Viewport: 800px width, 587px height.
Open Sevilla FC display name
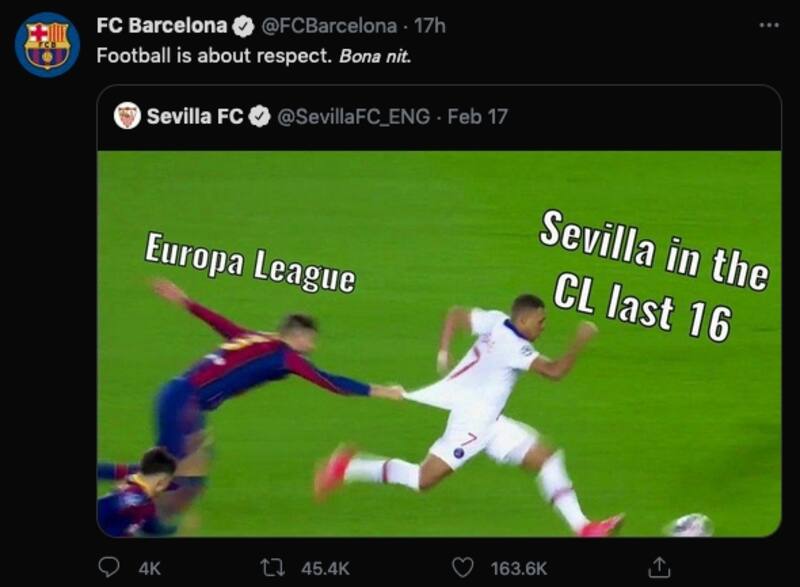[195, 116]
